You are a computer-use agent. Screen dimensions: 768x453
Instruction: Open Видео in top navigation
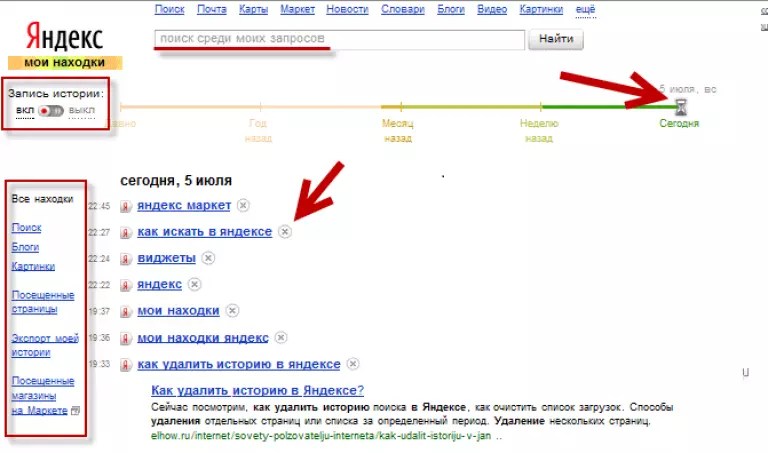492,9
